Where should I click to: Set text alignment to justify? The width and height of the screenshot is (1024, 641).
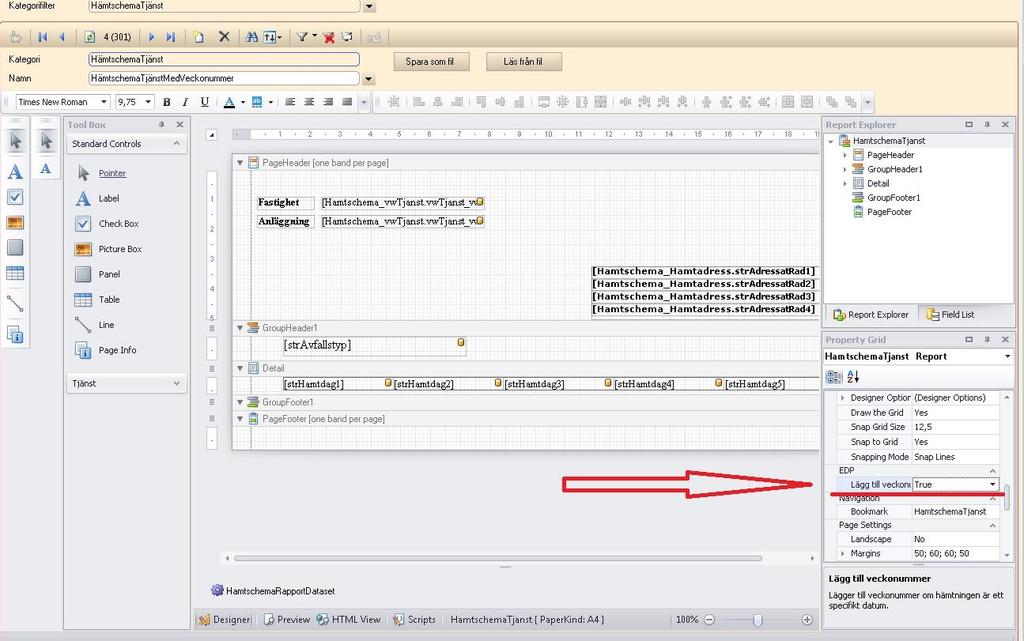347,102
